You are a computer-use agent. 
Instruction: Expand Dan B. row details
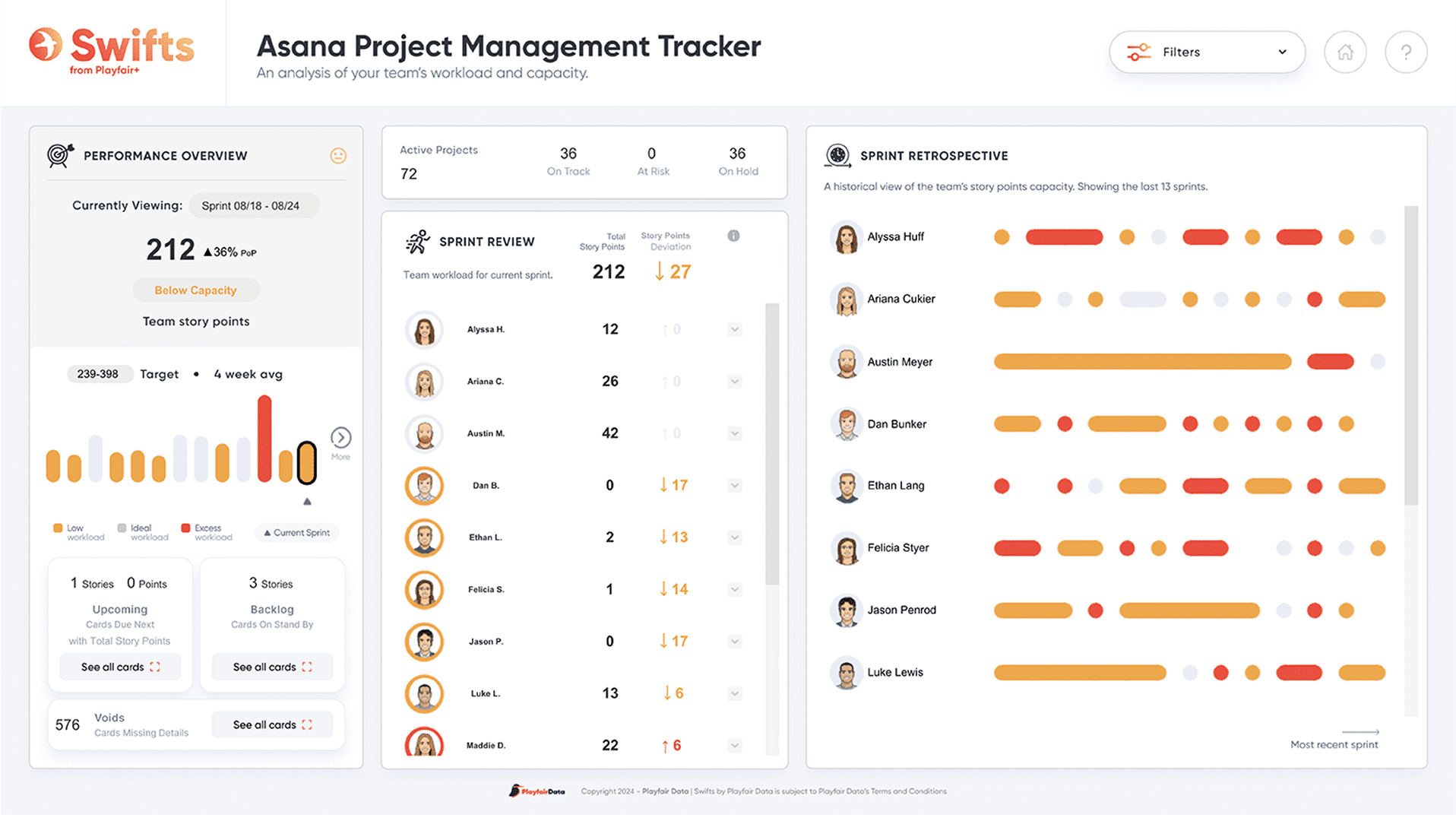(x=734, y=486)
